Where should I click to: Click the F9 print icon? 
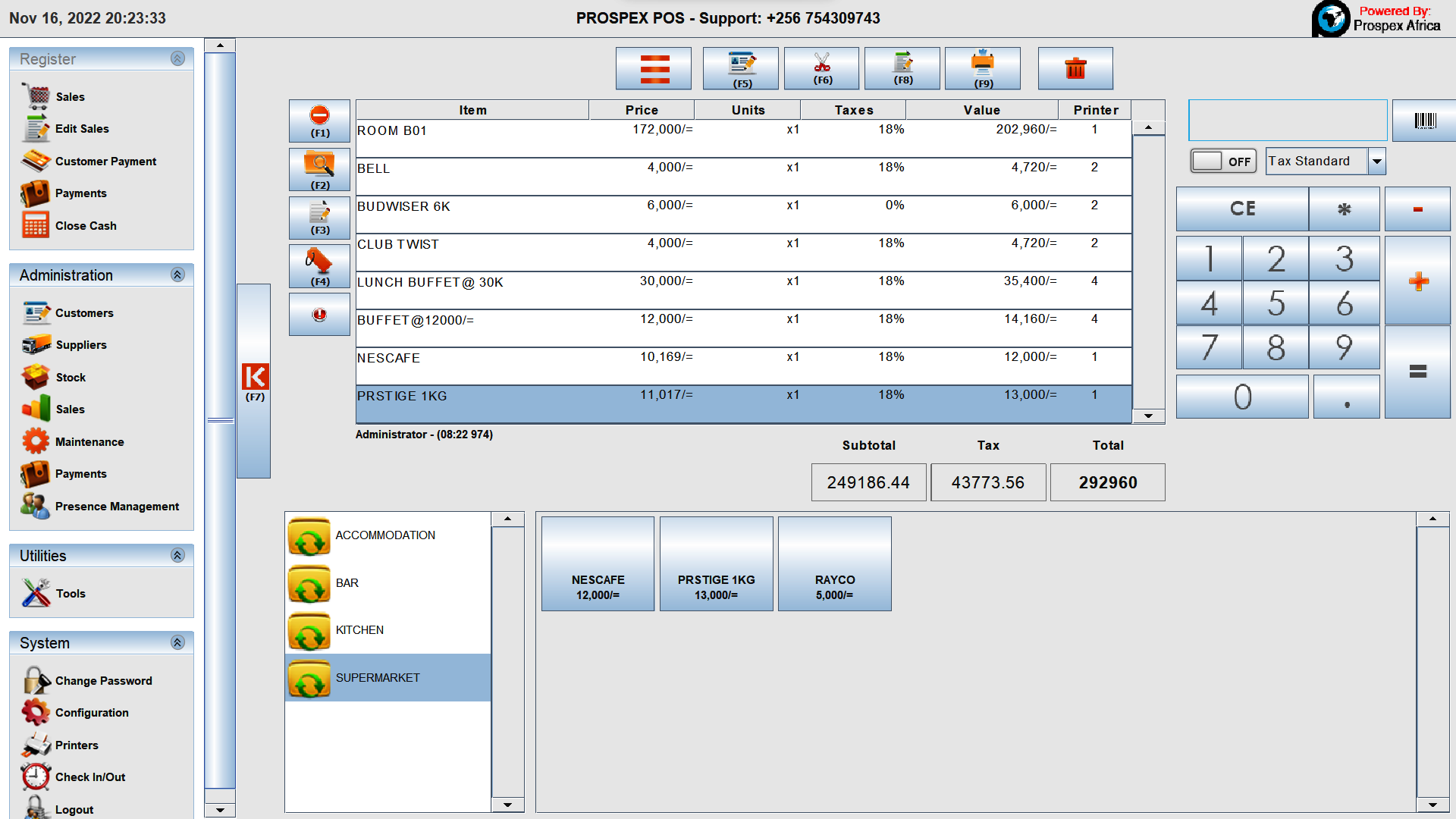click(982, 68)
